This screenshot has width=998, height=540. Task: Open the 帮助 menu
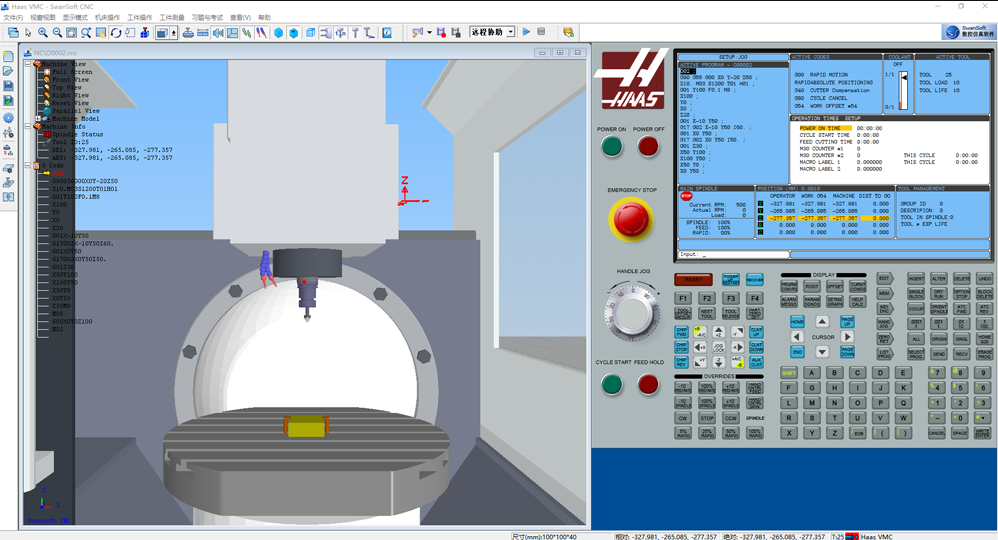point(264,18)
